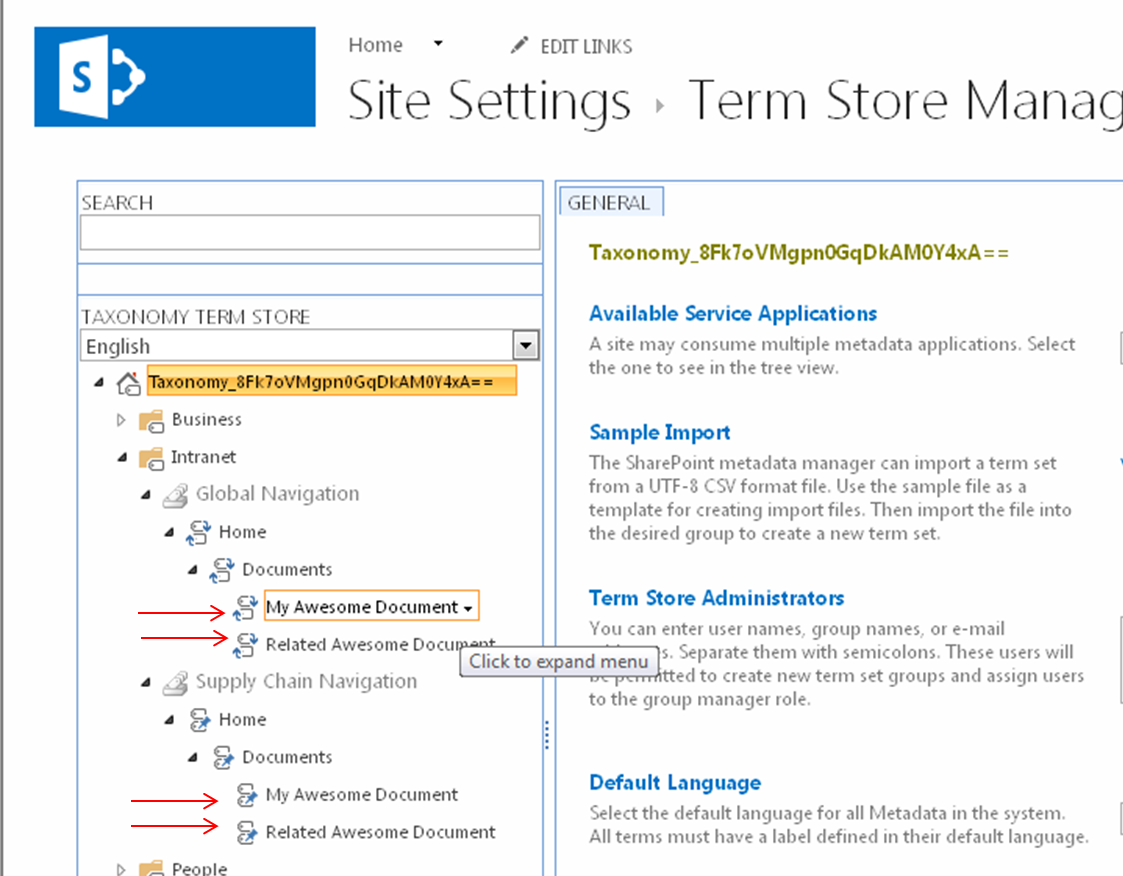Open the English language dropdown
The width and height of the screenshot is (1123, 876).
(525, 347)
